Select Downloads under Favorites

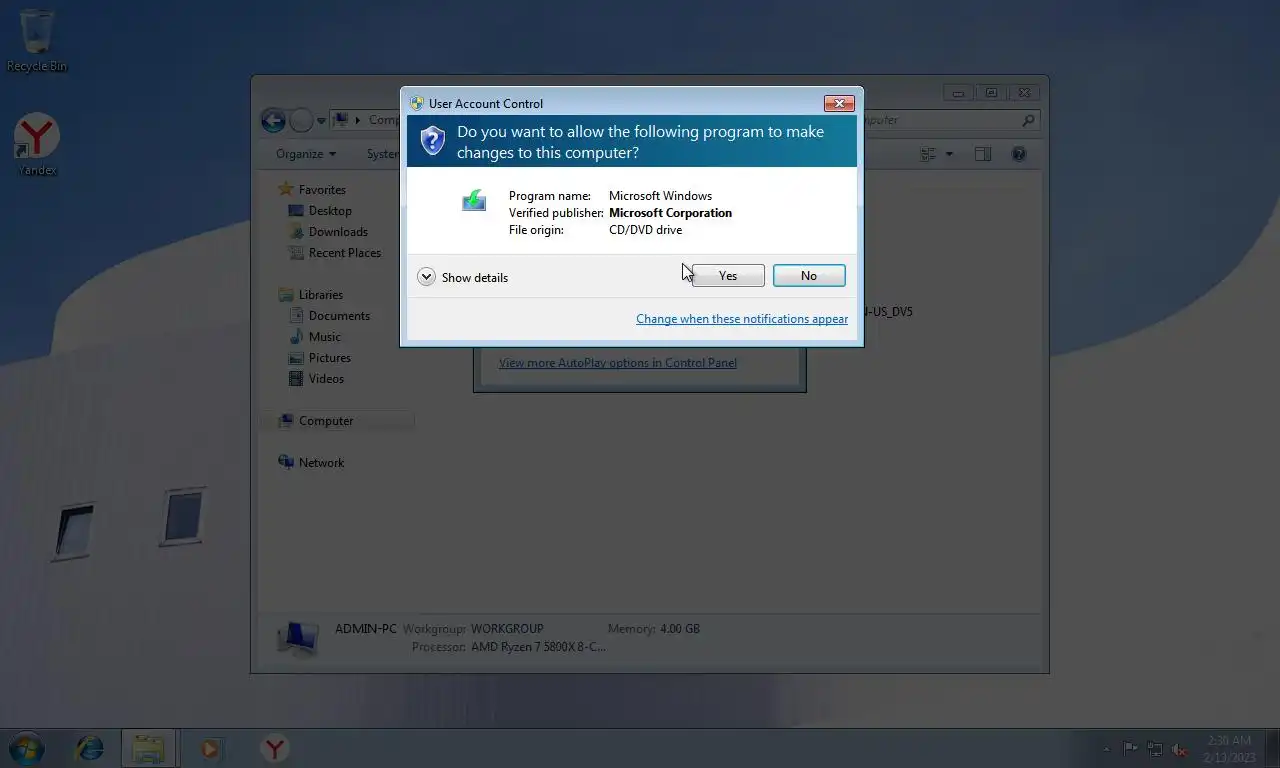tap(328, 232)
